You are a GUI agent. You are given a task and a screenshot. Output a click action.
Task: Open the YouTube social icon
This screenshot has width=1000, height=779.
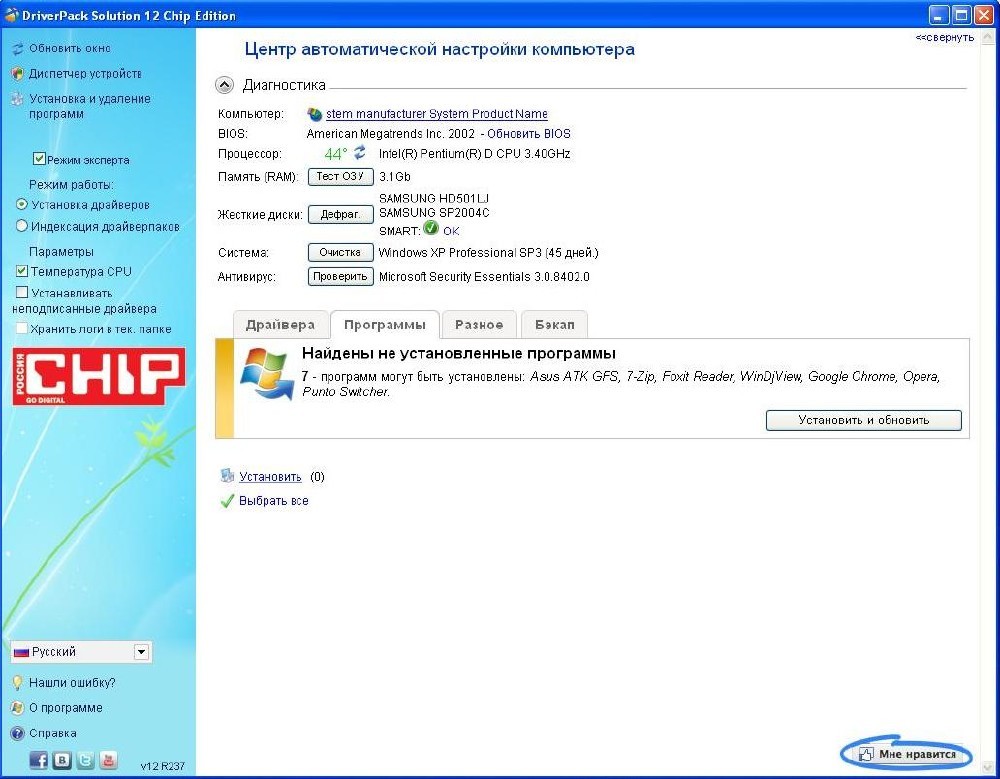pos(108,760)
